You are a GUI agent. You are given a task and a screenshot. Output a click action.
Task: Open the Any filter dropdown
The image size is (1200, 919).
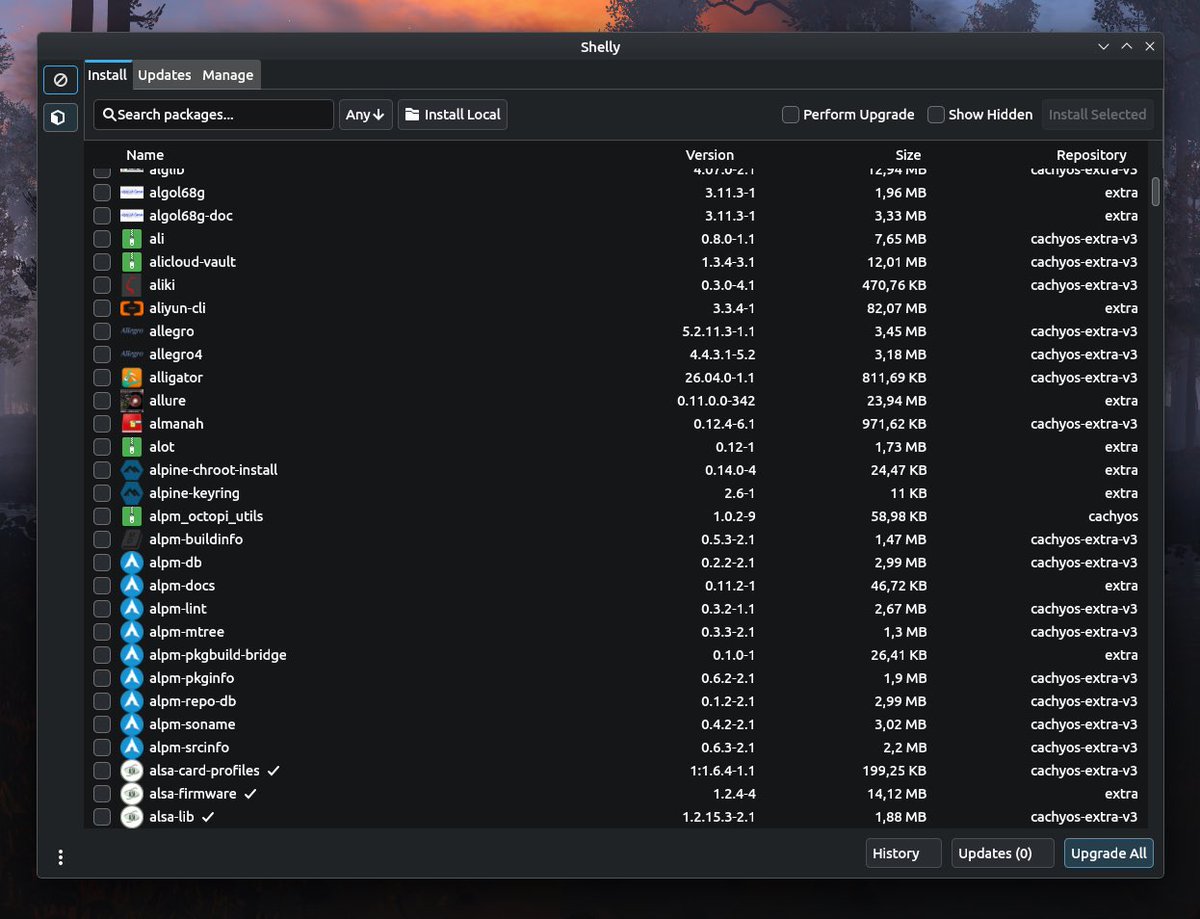365,115
